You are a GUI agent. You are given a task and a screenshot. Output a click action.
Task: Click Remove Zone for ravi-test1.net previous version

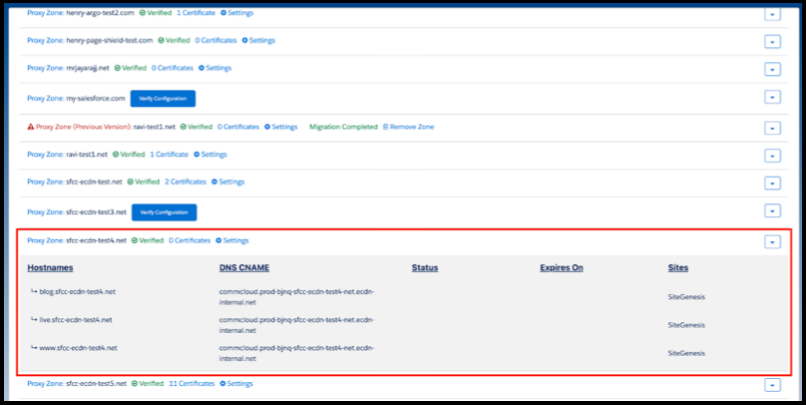[x=408, y=127]
